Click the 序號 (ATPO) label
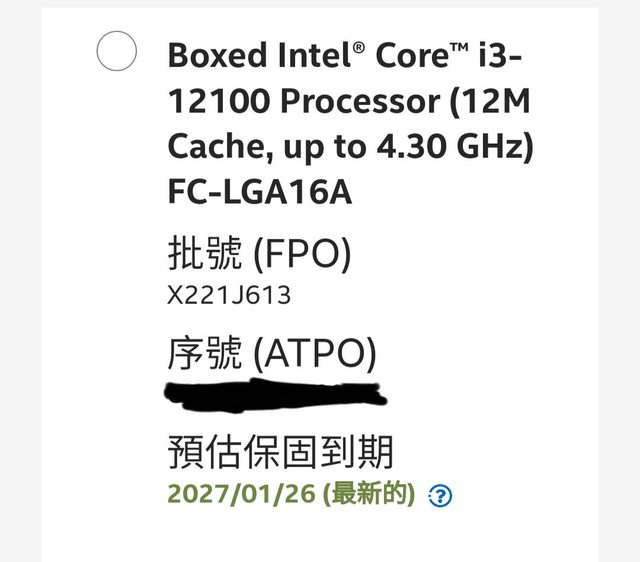 (271, 353)
